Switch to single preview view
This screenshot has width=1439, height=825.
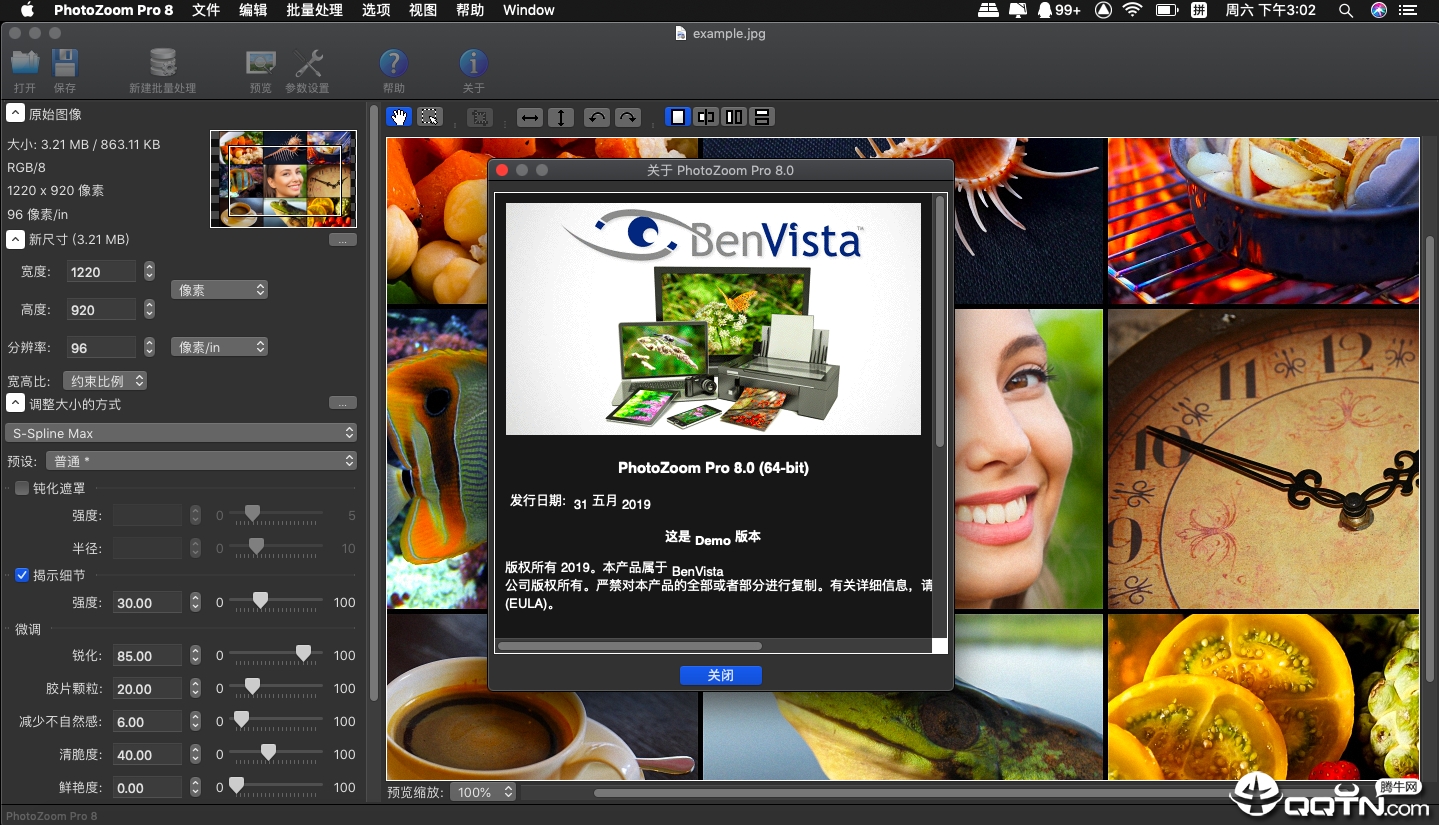tap(678, 117)
